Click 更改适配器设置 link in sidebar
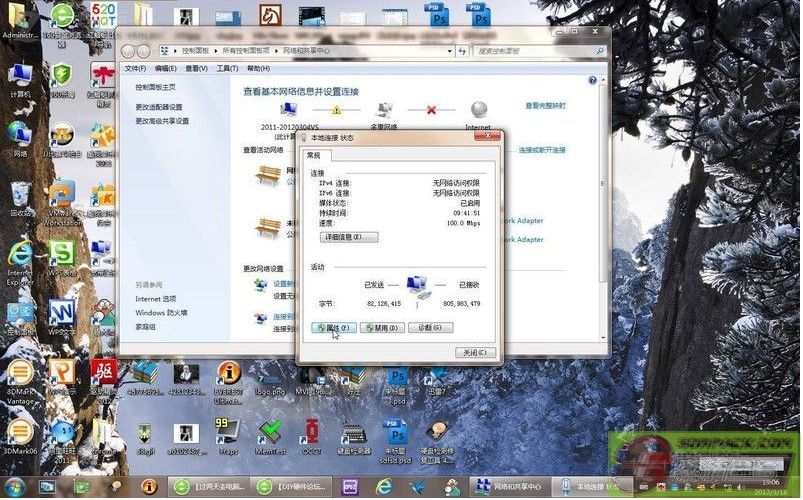 click(159, 107)
